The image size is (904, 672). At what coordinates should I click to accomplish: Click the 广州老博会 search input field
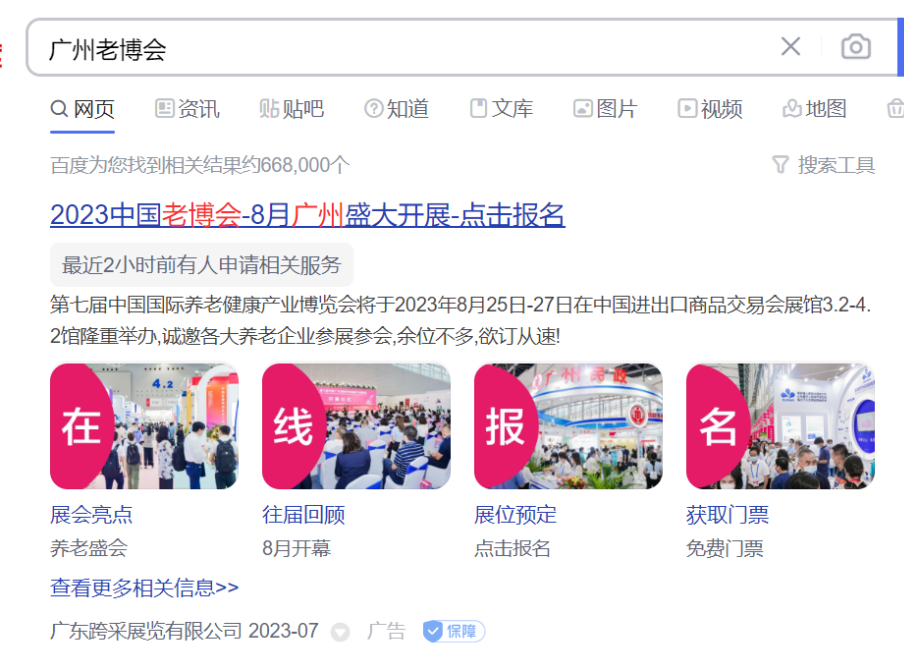(404, 48)
